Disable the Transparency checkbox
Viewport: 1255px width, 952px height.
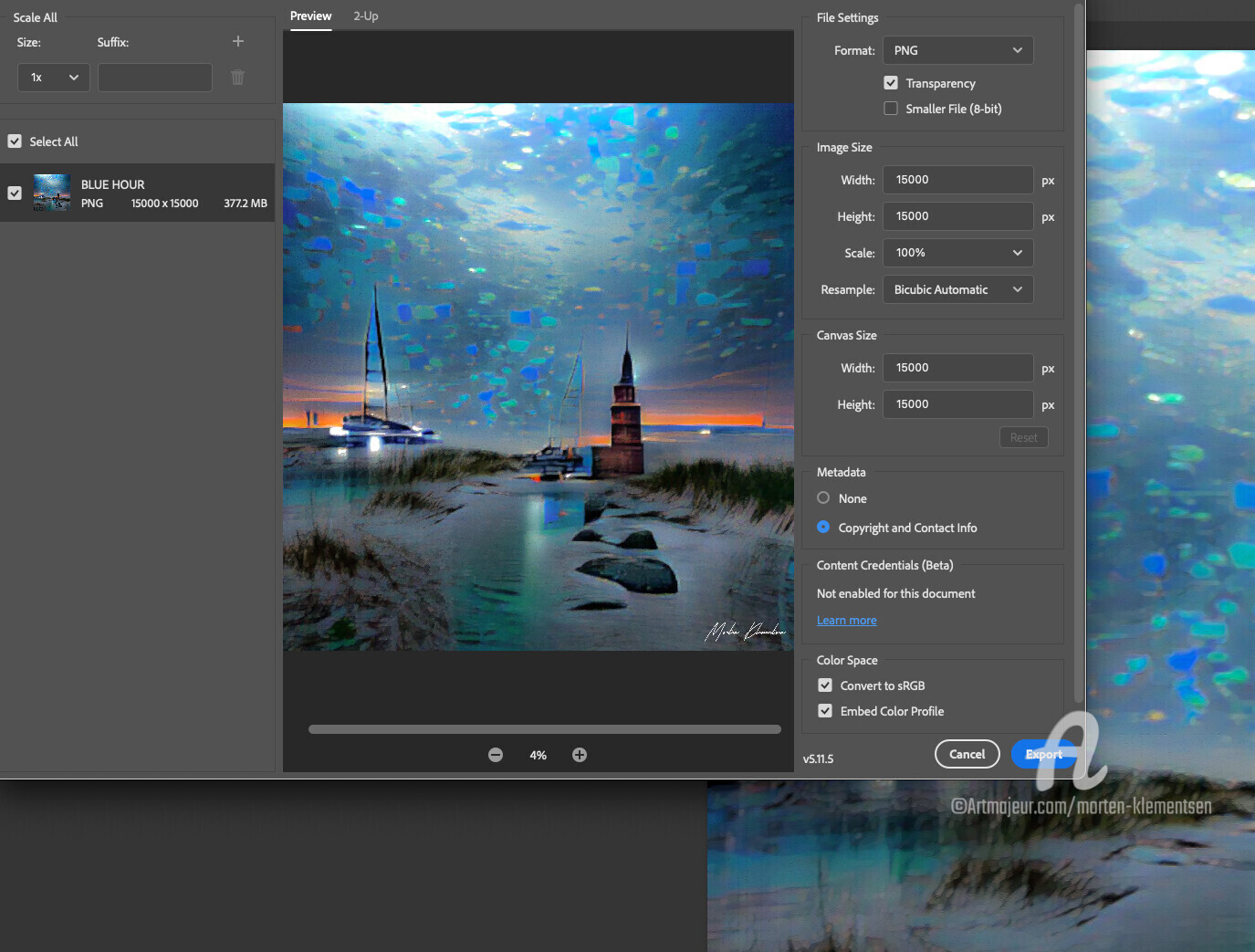(x=891, y=83)
